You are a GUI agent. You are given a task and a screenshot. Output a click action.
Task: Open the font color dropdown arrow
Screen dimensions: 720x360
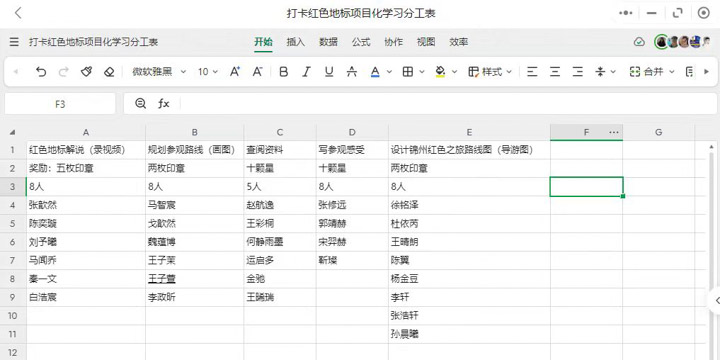point(389,72)
